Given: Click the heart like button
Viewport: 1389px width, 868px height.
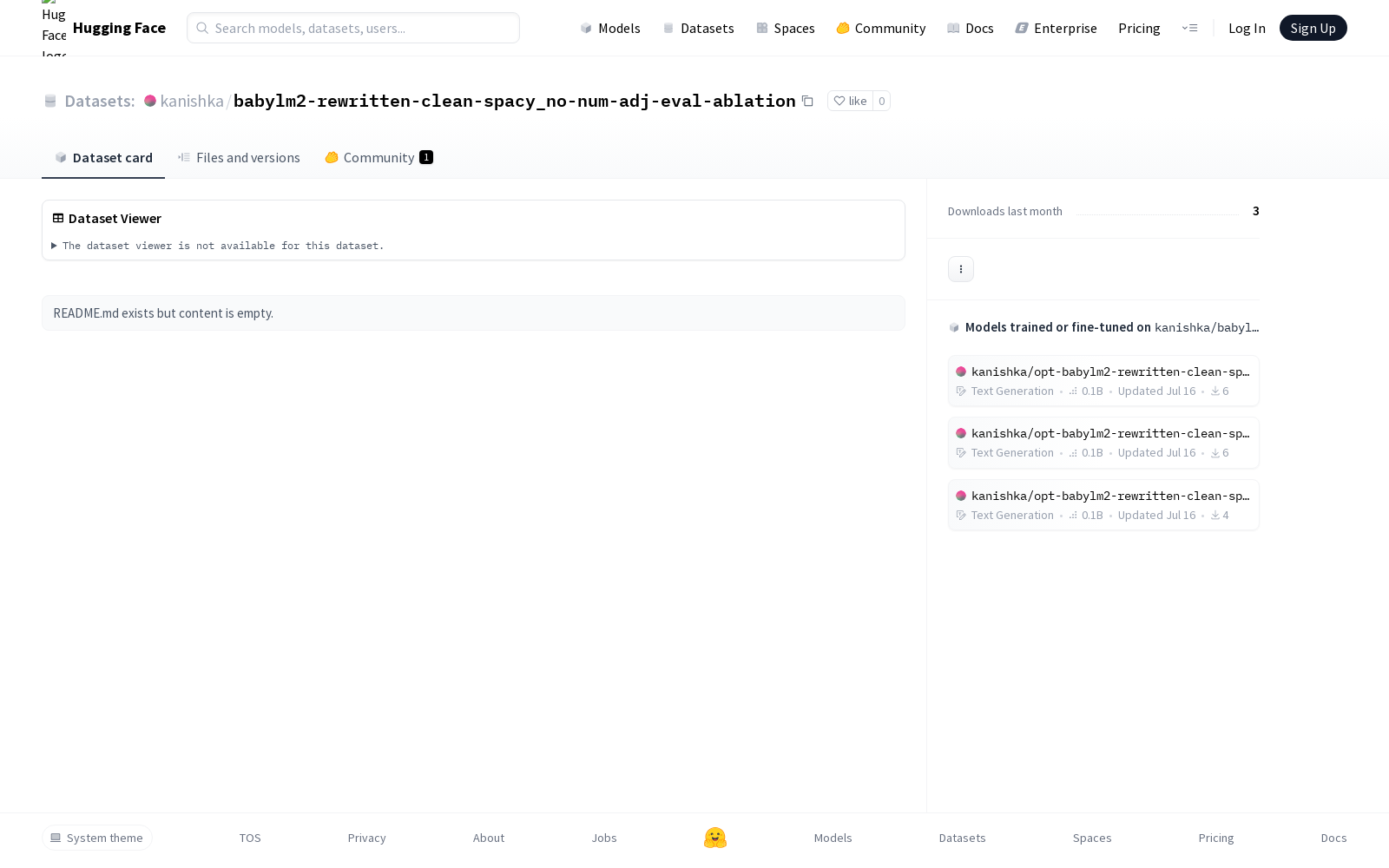Looking at the screenshot, I should (850, 101).
